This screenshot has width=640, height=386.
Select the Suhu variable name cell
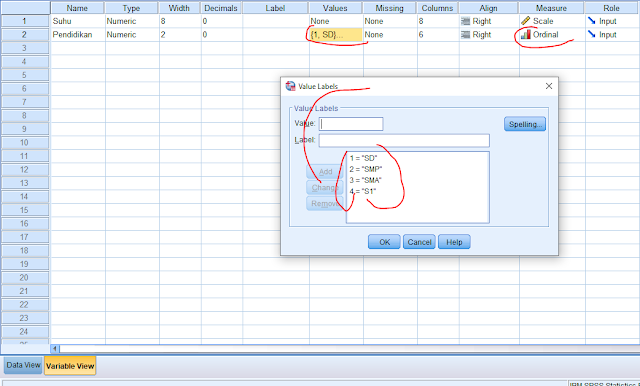tap(78, 21)
